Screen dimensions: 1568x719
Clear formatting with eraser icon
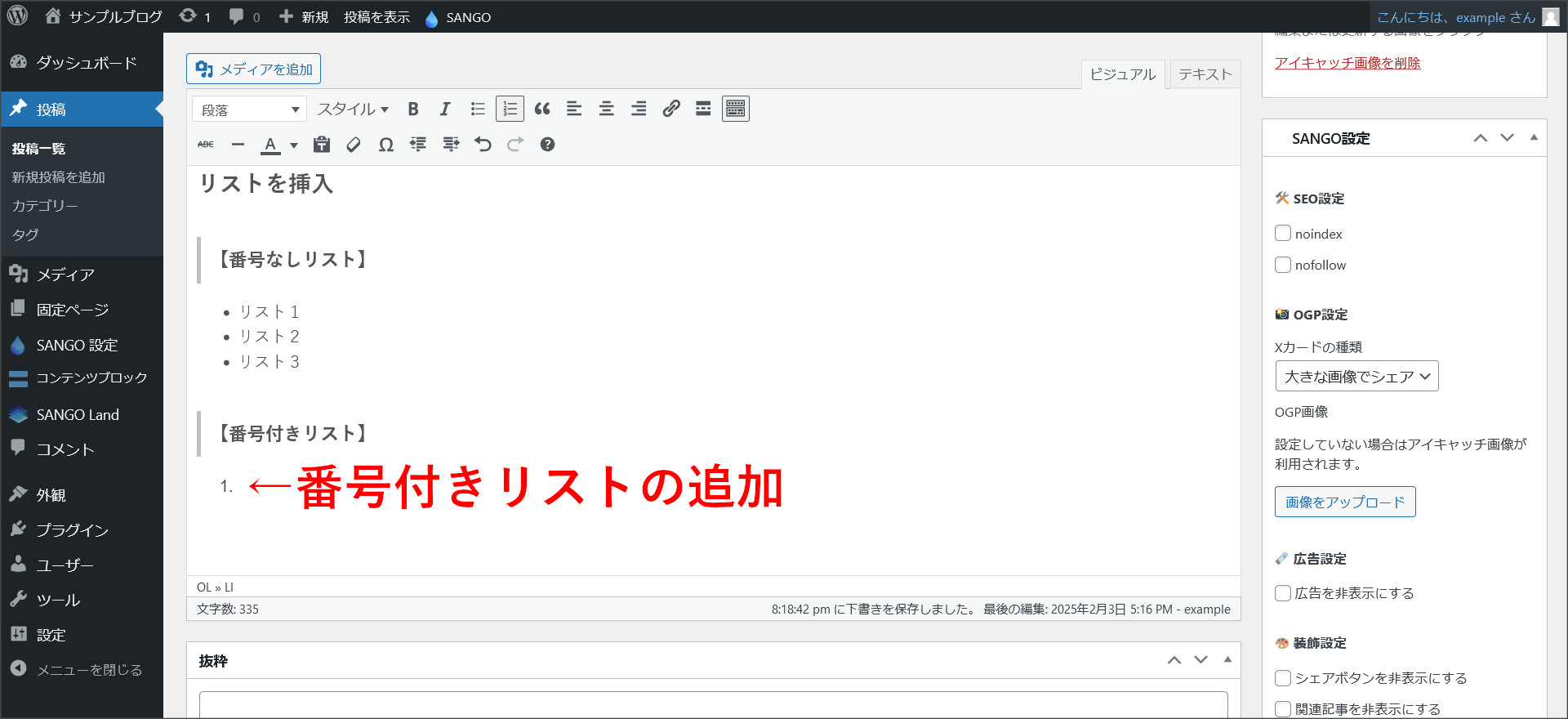point(354,145)
